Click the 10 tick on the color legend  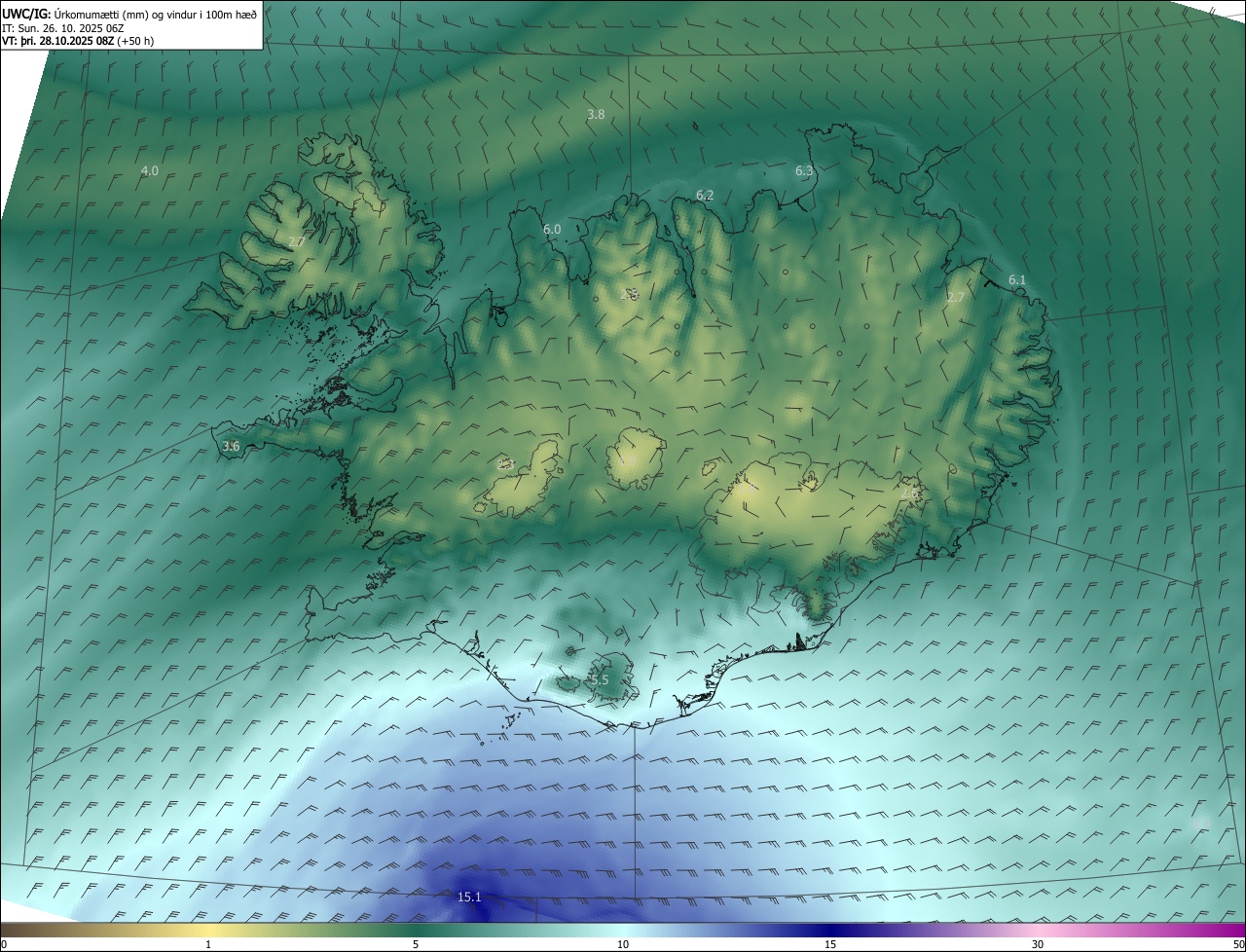coord(623,944)
